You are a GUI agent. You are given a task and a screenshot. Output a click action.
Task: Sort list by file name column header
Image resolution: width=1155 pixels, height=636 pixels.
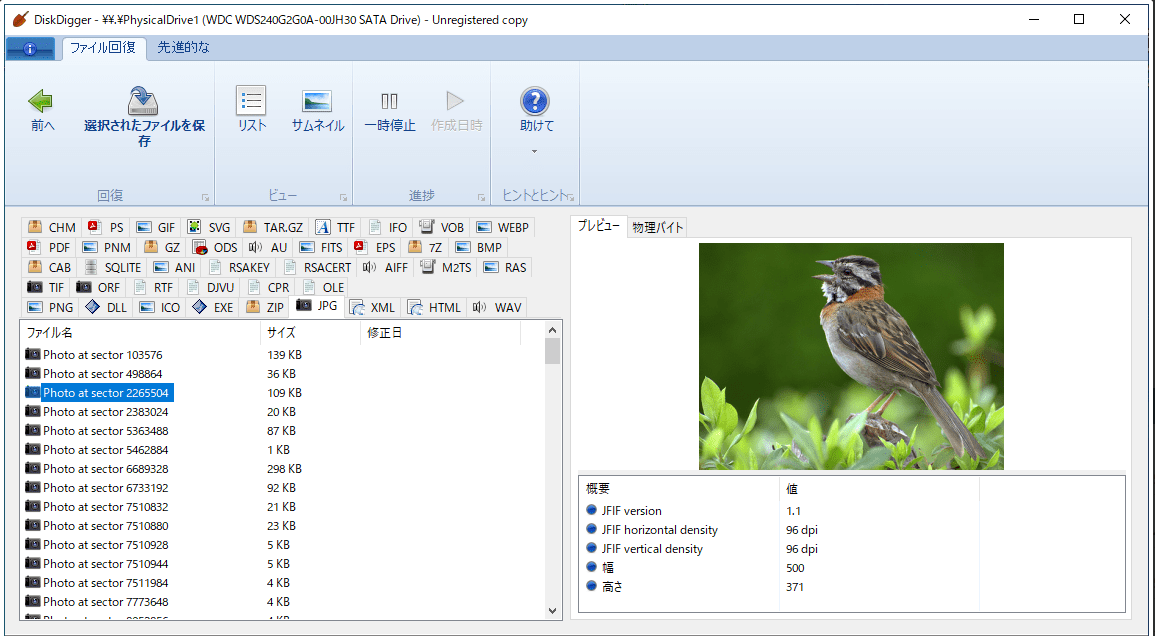138,333
